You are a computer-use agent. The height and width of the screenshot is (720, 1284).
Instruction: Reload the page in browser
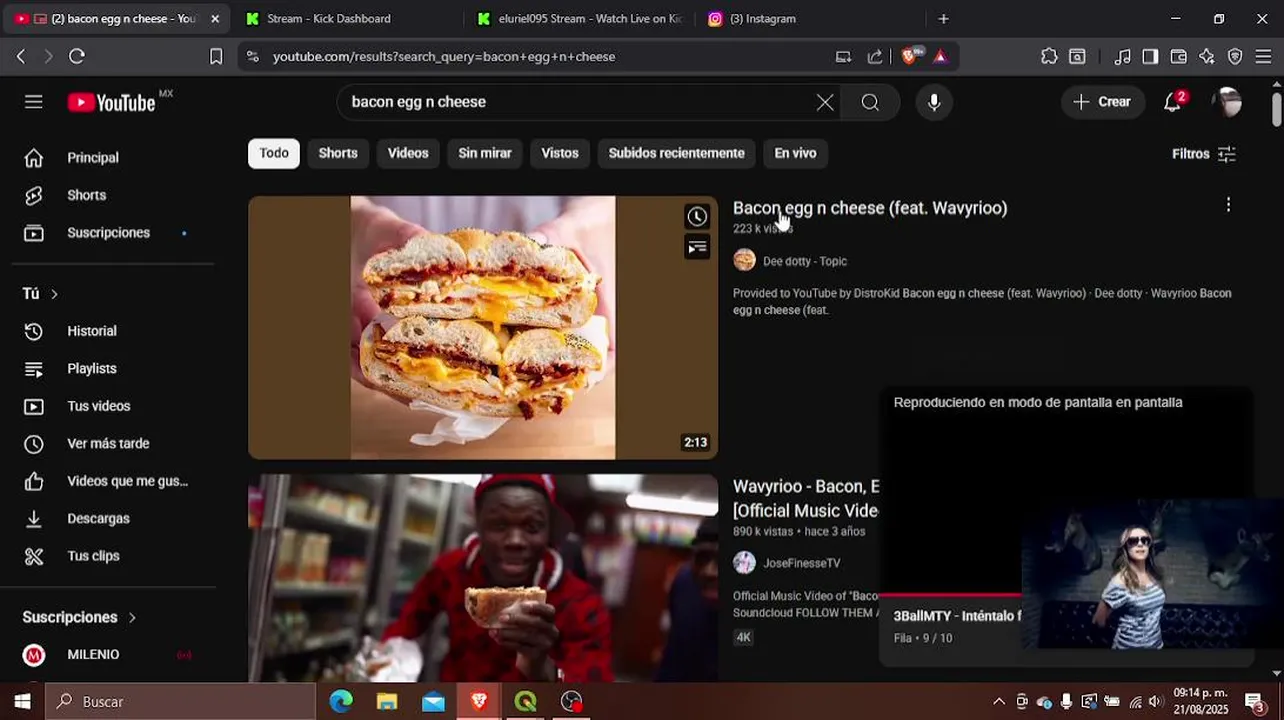[x=77, y=57]
